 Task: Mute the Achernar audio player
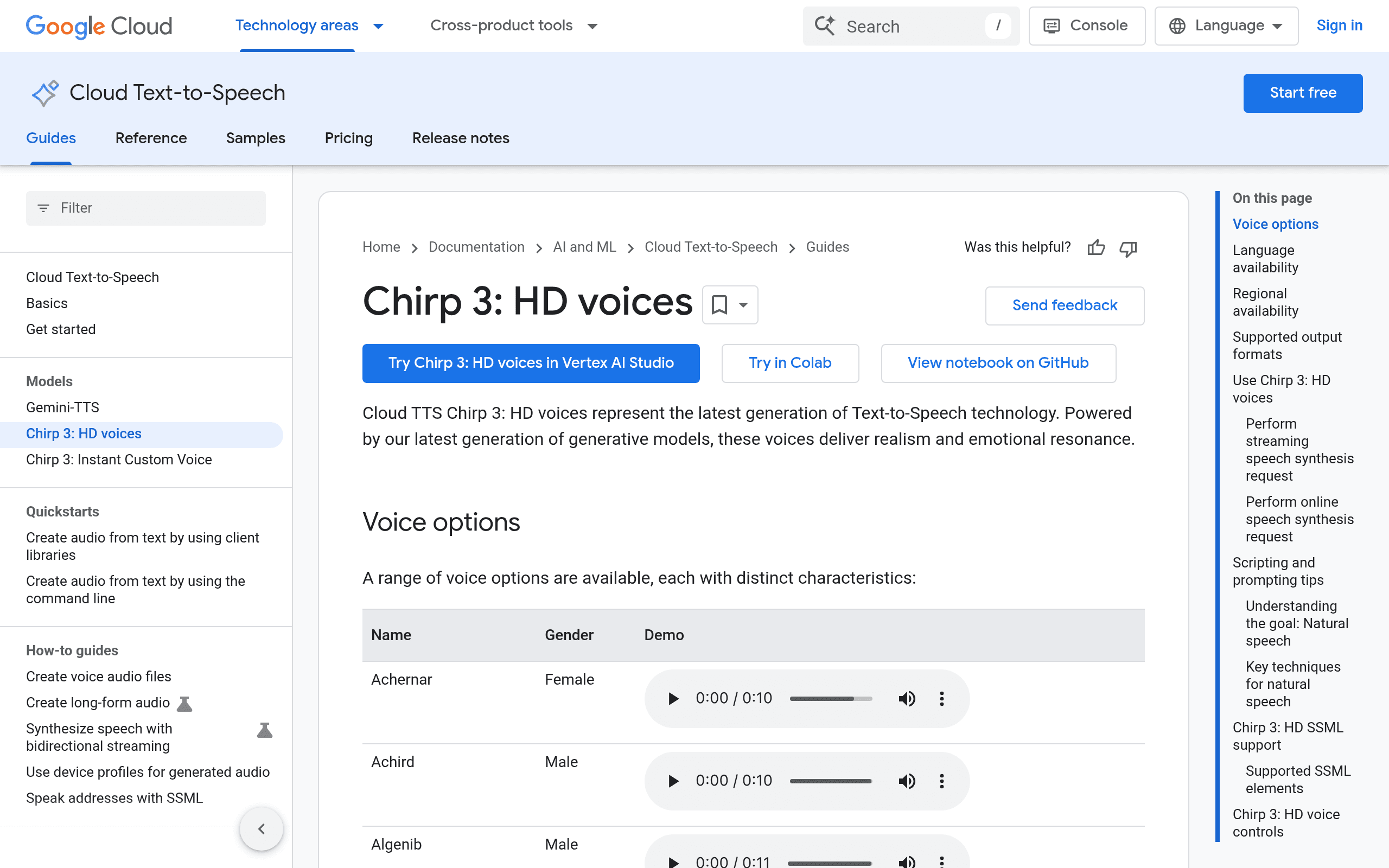pos(907,698)
